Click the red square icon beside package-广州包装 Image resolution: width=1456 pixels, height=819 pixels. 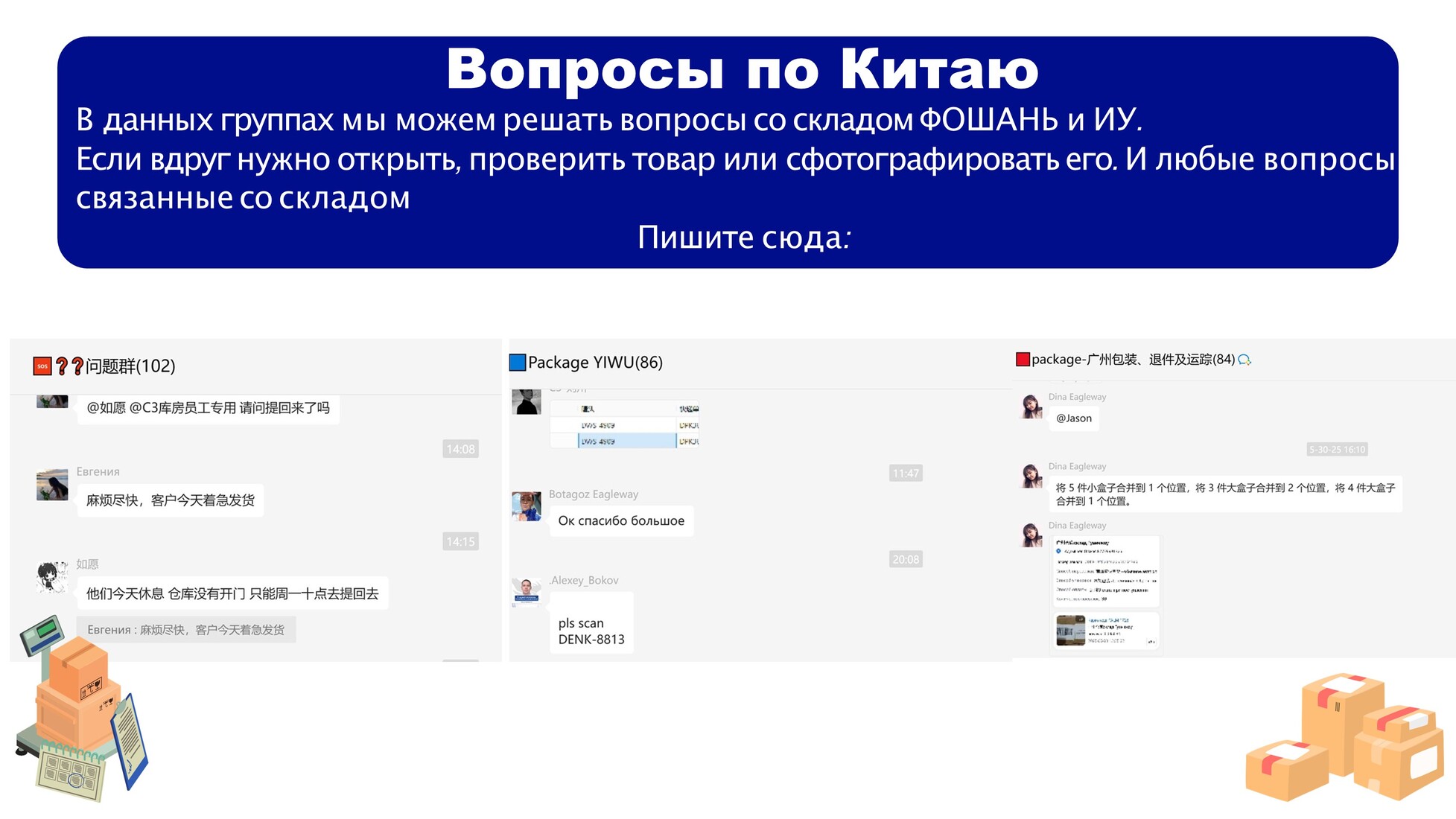(1023, 360)
